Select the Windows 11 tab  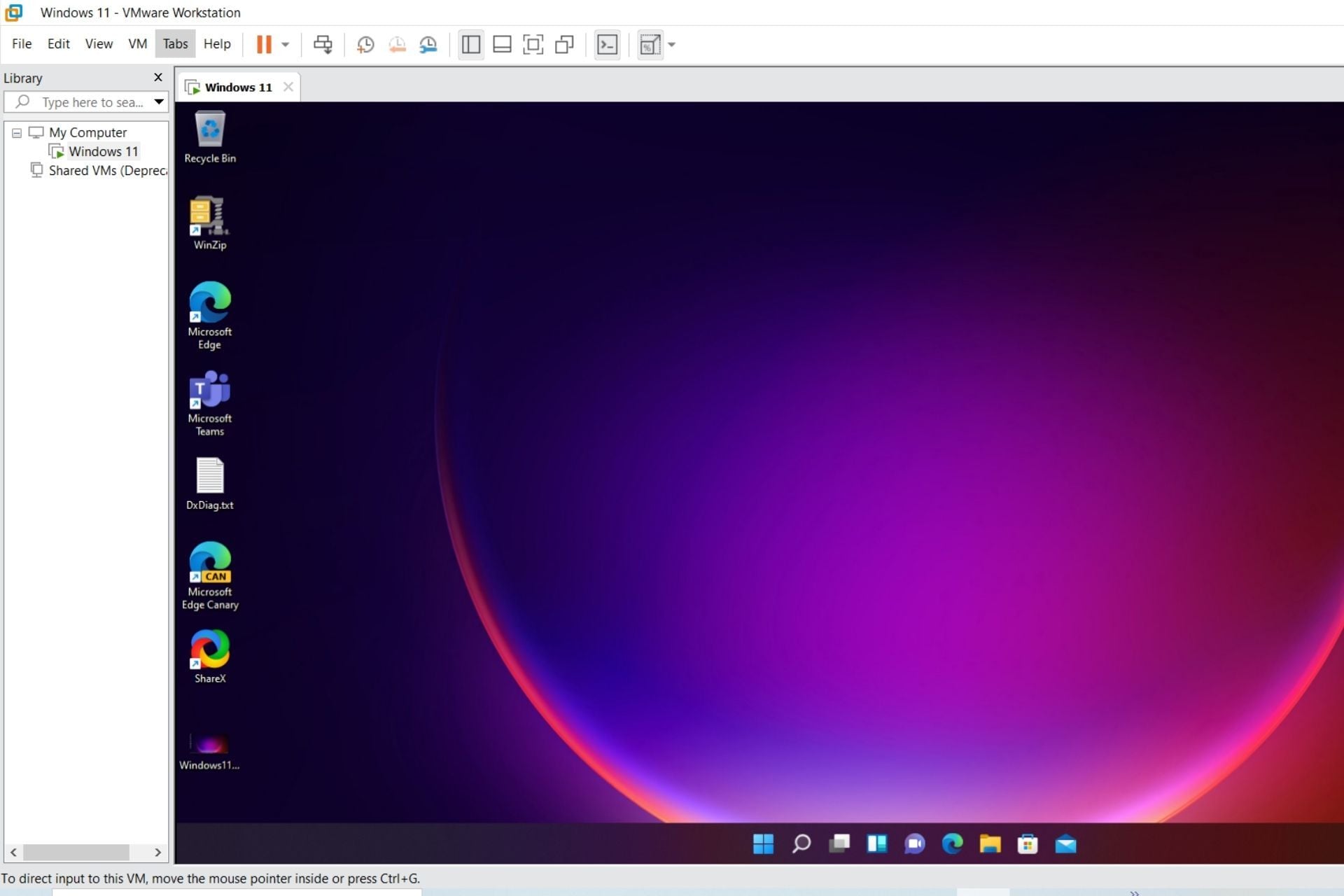coord(238,87)
